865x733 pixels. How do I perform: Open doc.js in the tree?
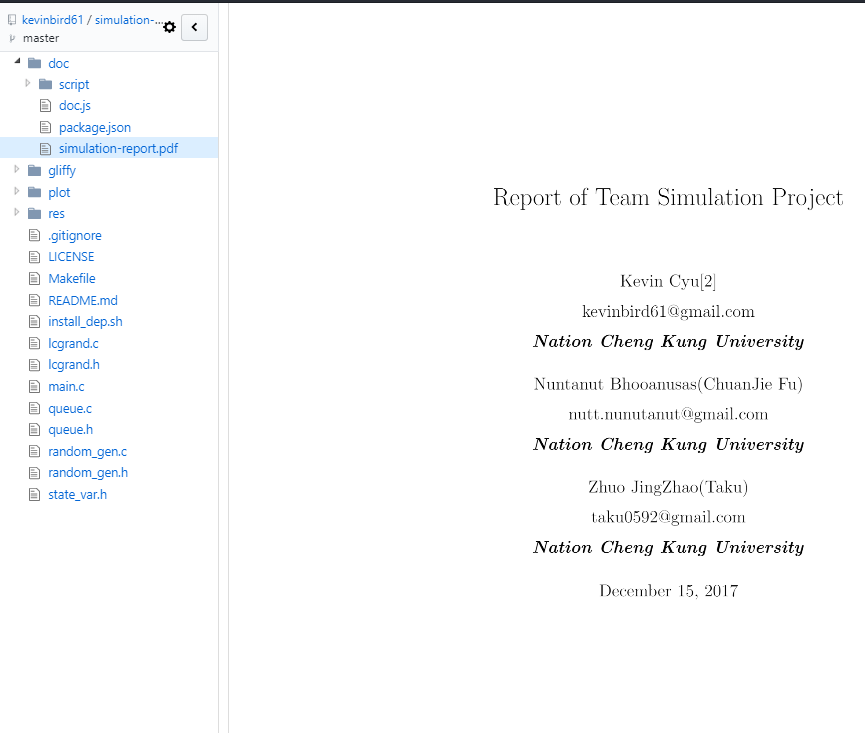(74, 105)
